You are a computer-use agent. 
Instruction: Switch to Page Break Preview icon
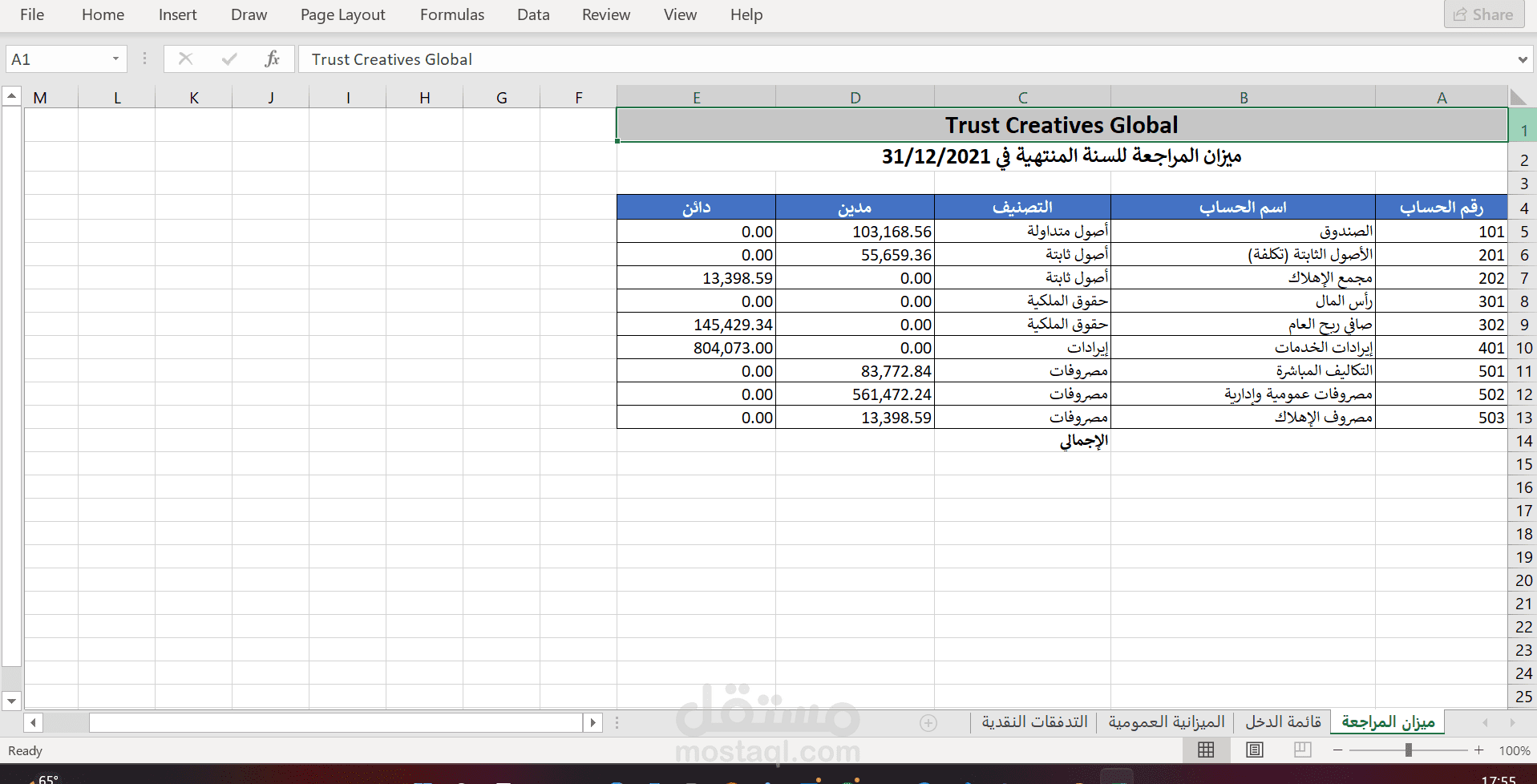1303,750
